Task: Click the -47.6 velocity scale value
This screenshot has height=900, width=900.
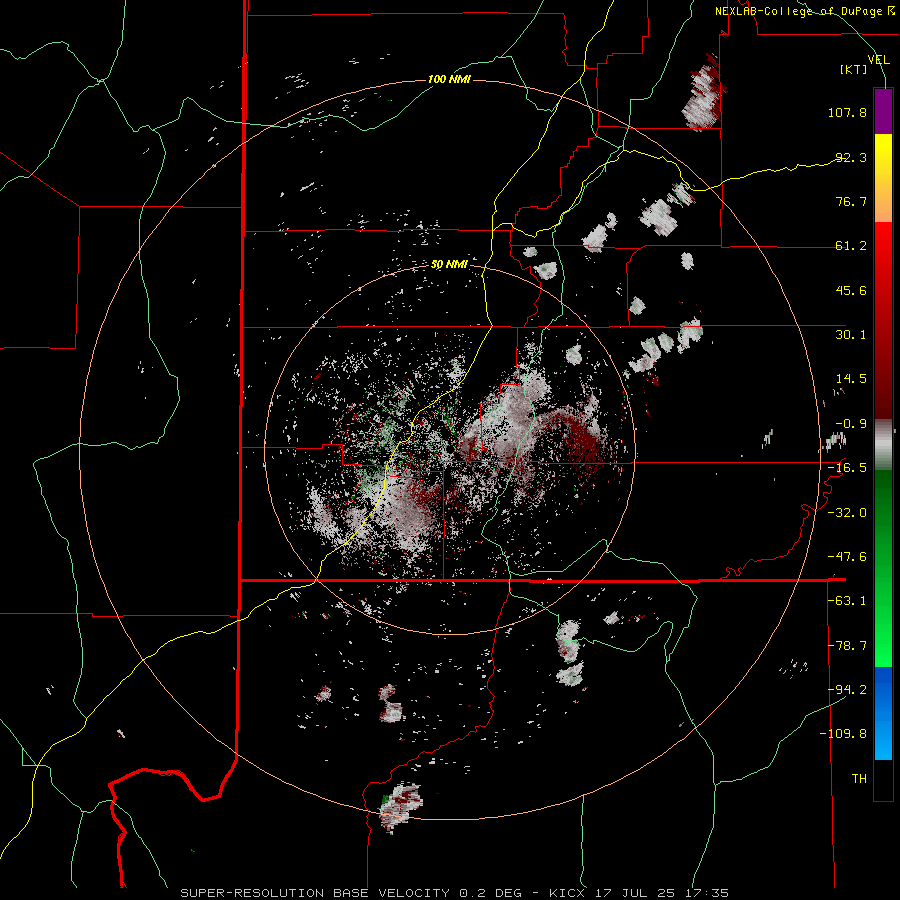Action: click(847, 557)
